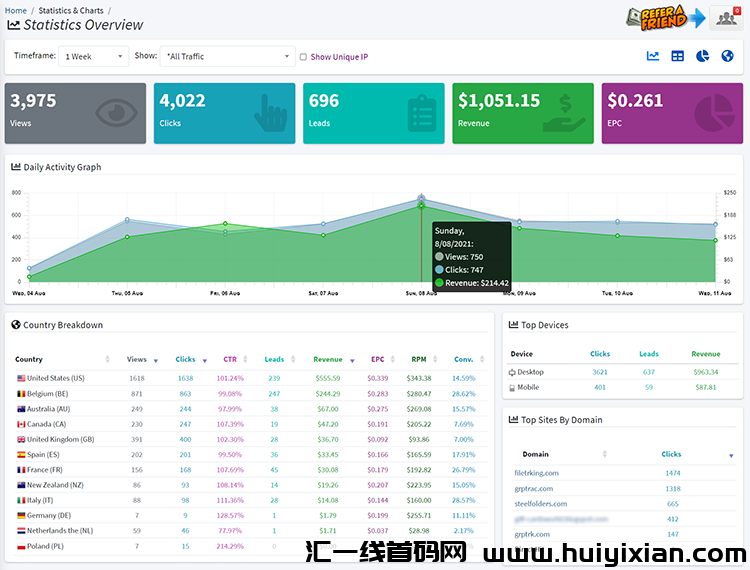Open grptrac.com domain link

point(533,489)
